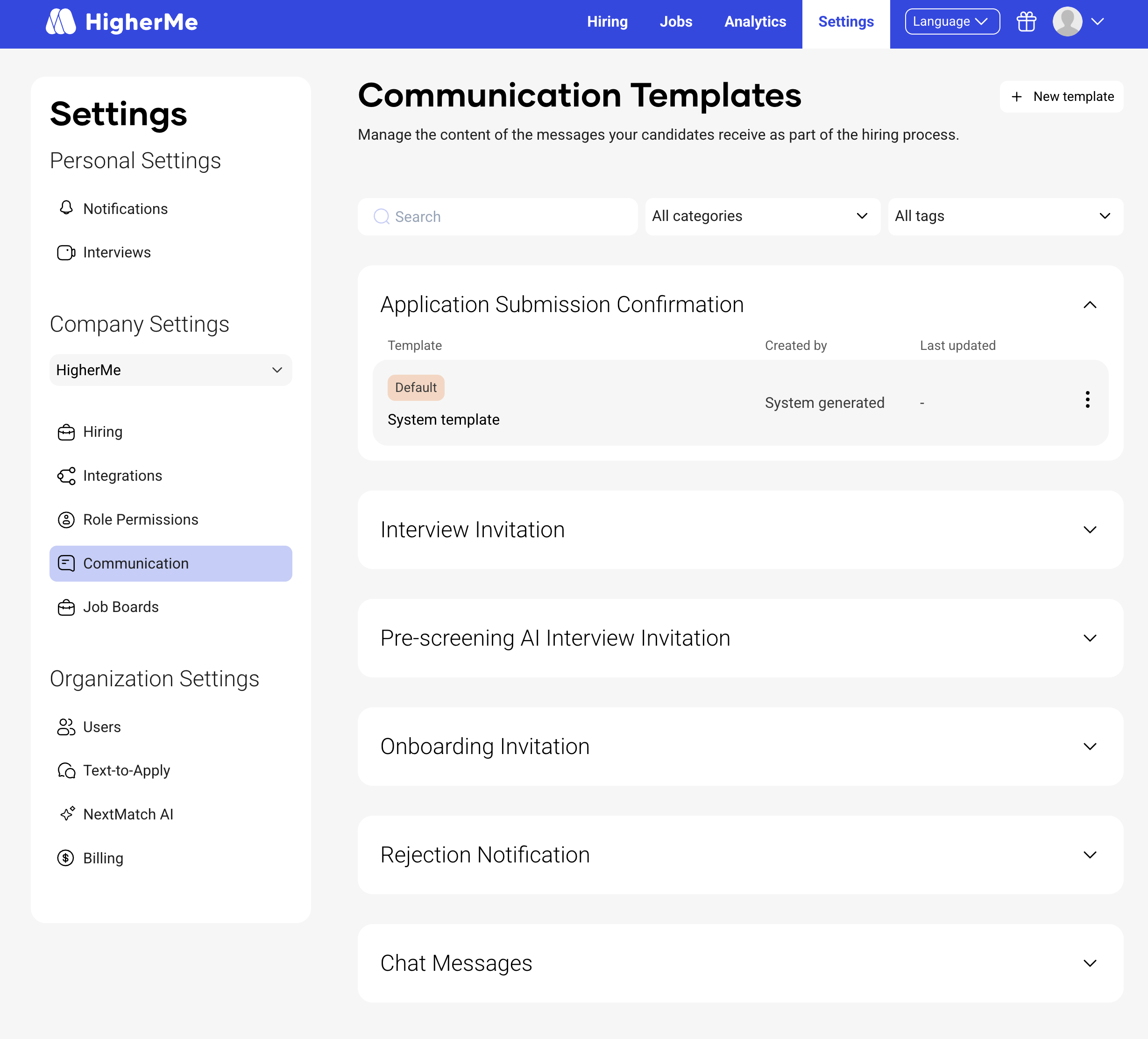Expand the Rejection Notification section
1148x1039 pixels.
tap(1089, 854)
